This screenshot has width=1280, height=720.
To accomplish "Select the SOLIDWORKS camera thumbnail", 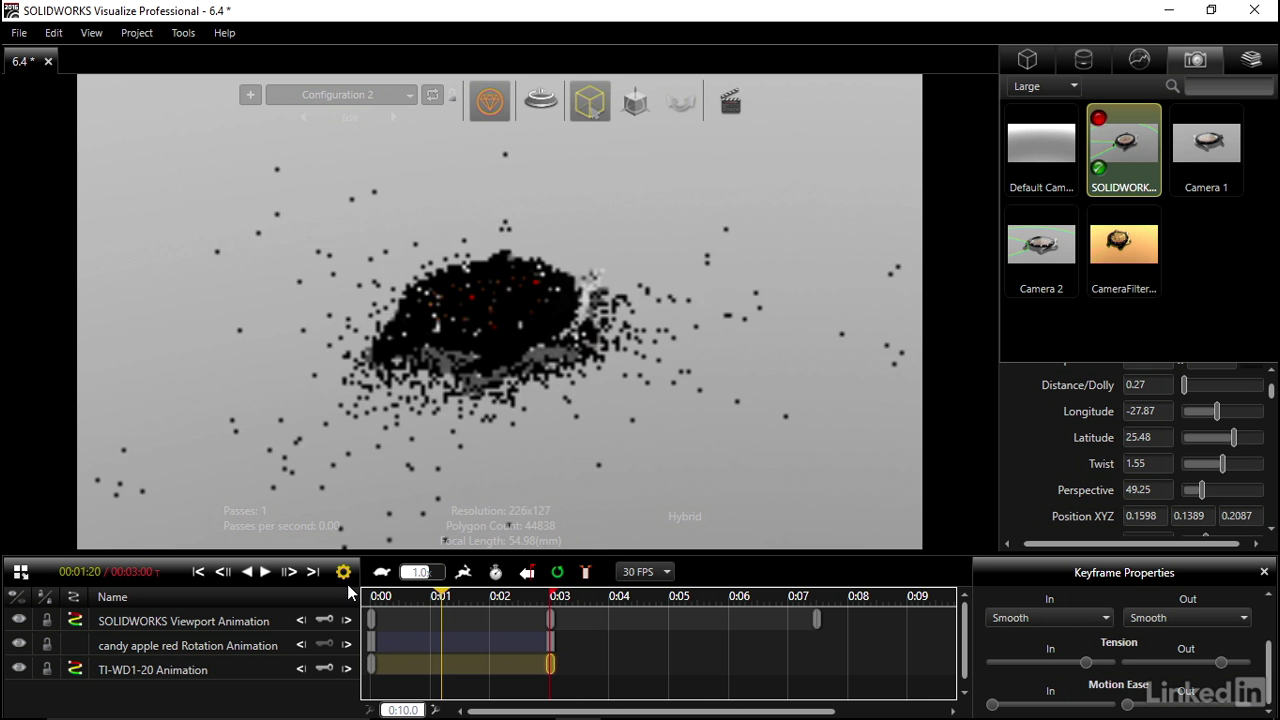I will tap(1124, 151).
